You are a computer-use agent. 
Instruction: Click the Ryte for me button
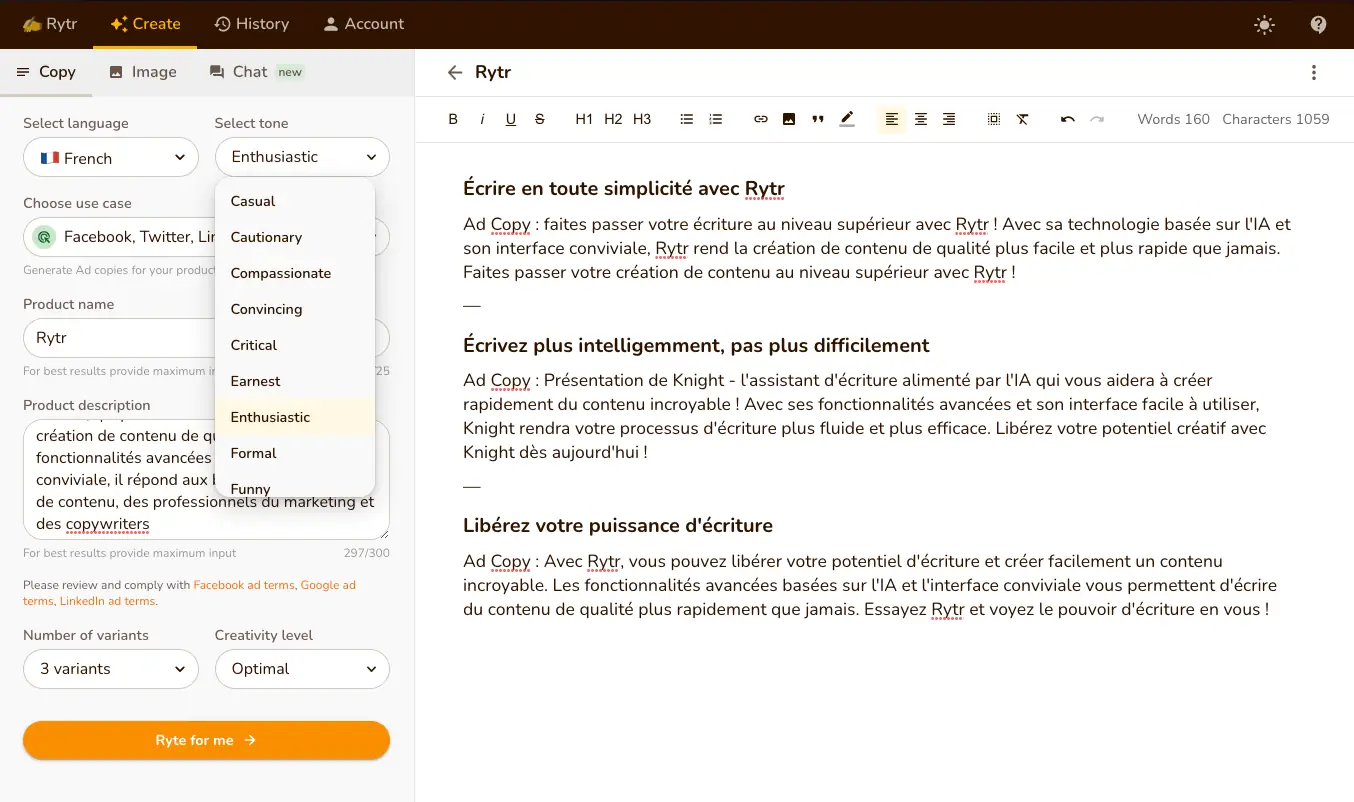click(x=206, y=740)
